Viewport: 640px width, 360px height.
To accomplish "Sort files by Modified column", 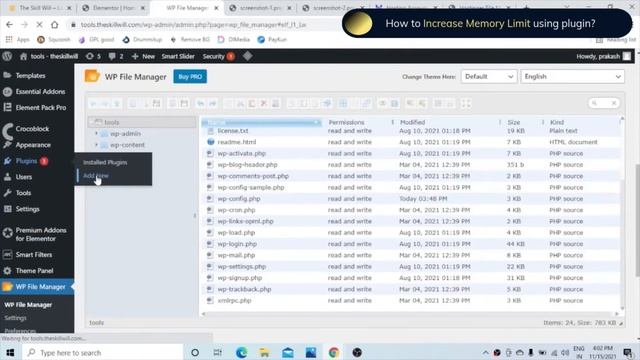I will pos(412,122).
